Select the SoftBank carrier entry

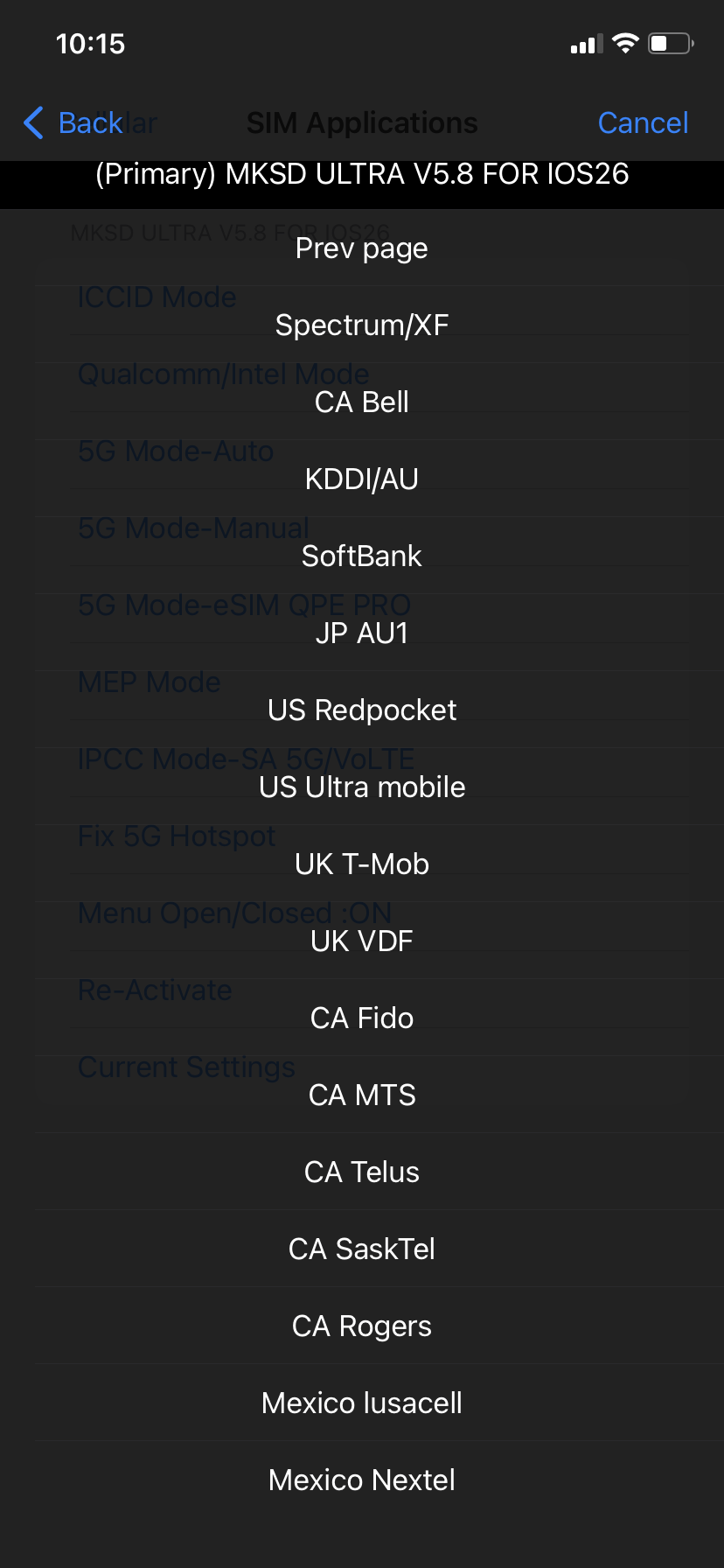click(361, 556)
